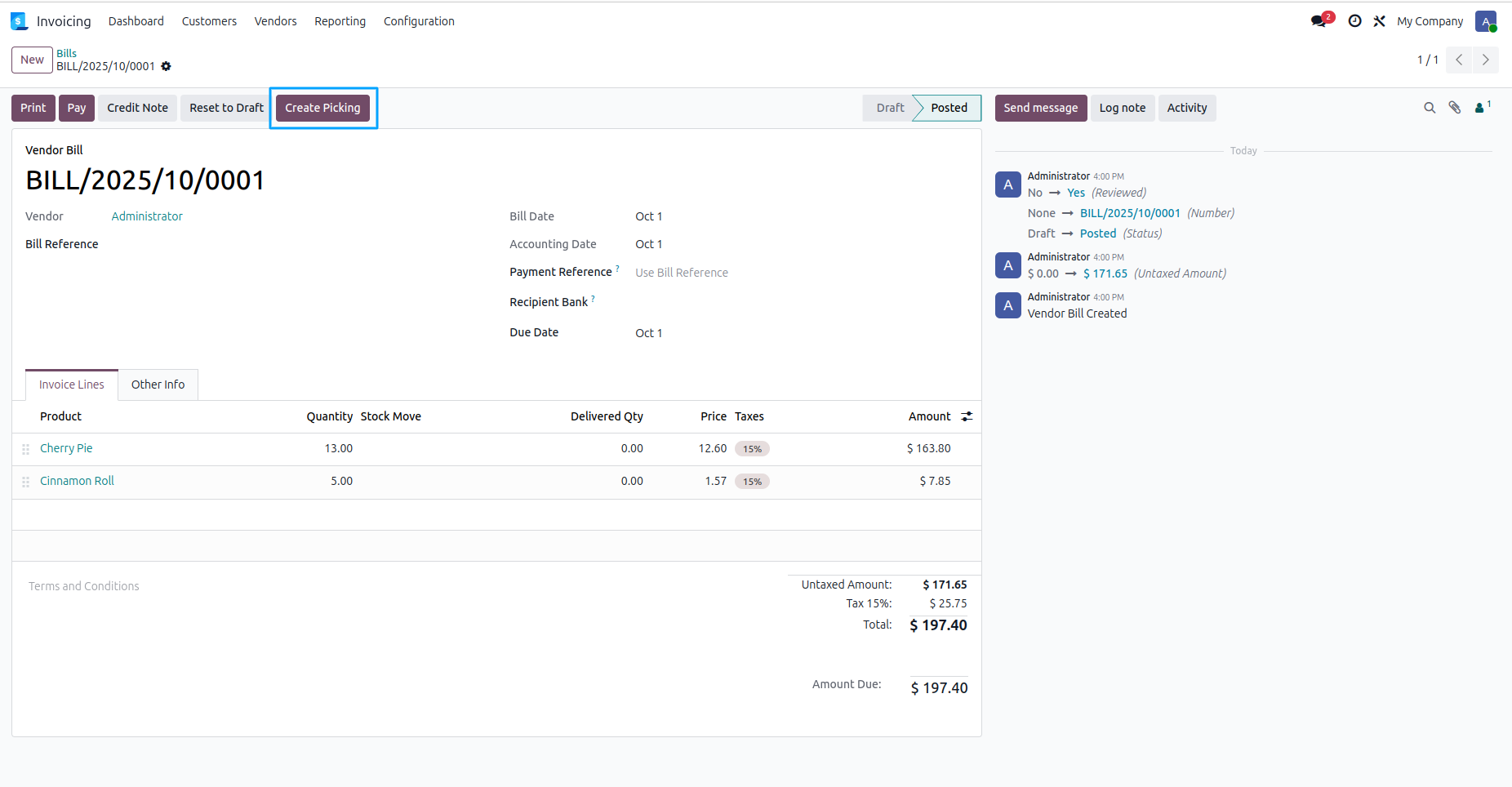Click the Create Picking button

[322, 108]
